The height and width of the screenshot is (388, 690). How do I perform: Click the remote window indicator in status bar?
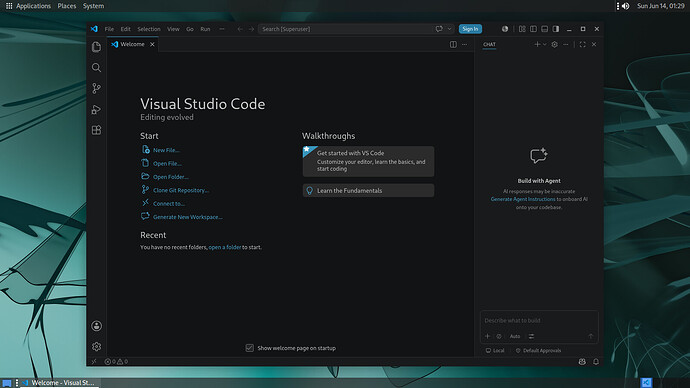[94, 362]
